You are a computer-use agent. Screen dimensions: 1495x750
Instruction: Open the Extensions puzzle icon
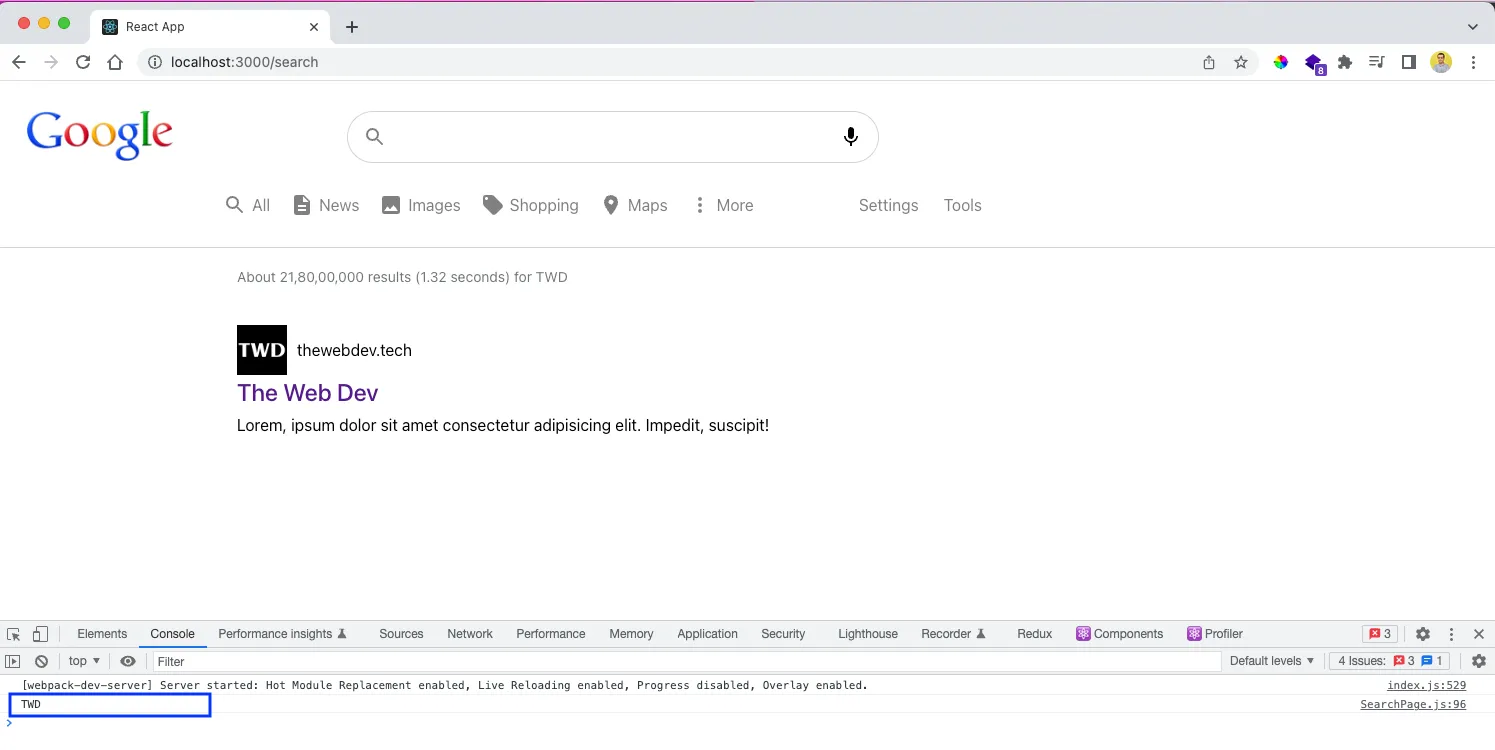1345,62
